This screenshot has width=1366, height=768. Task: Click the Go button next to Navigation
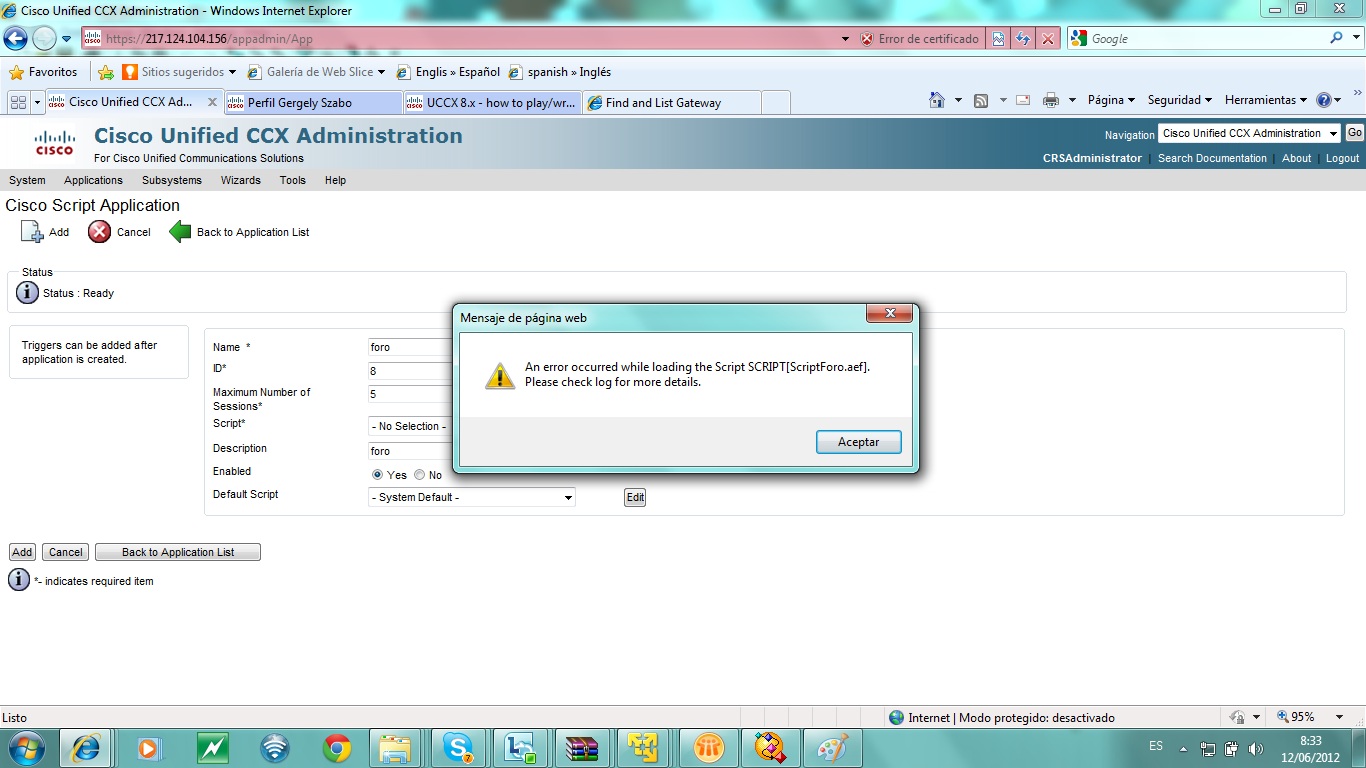coord(1354,133)
